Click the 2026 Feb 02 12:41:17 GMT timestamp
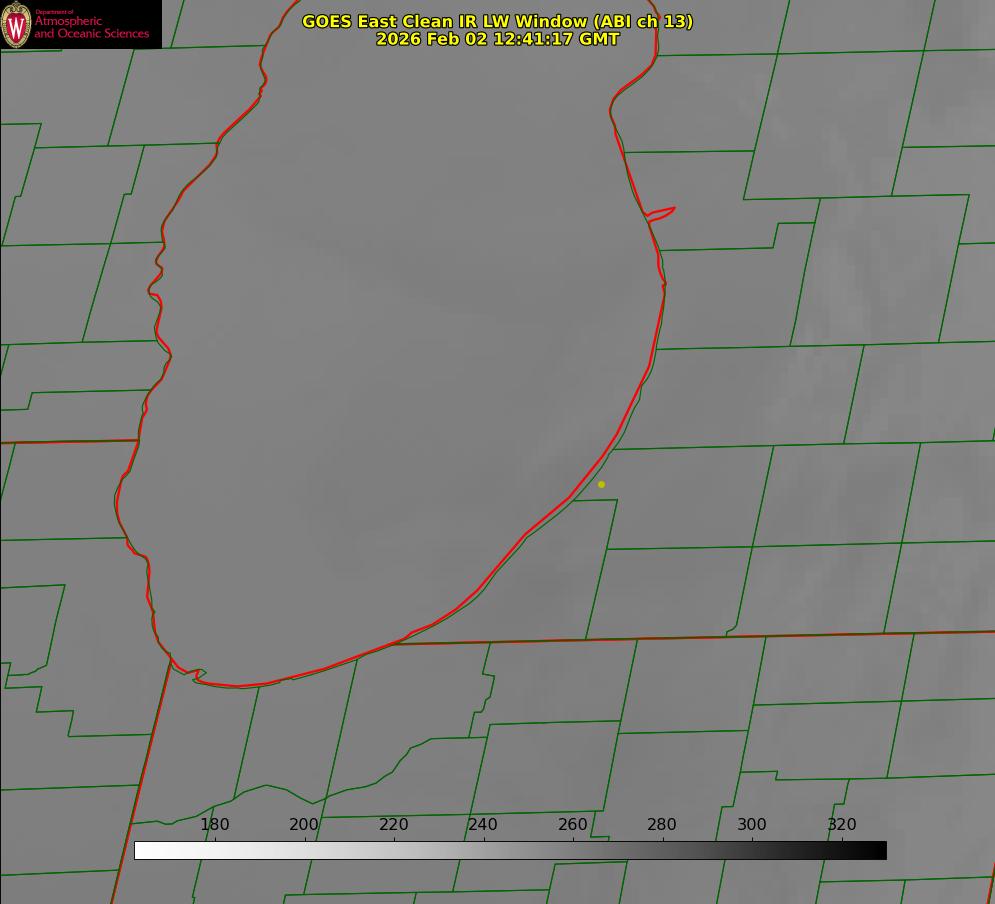 [498, 39]
